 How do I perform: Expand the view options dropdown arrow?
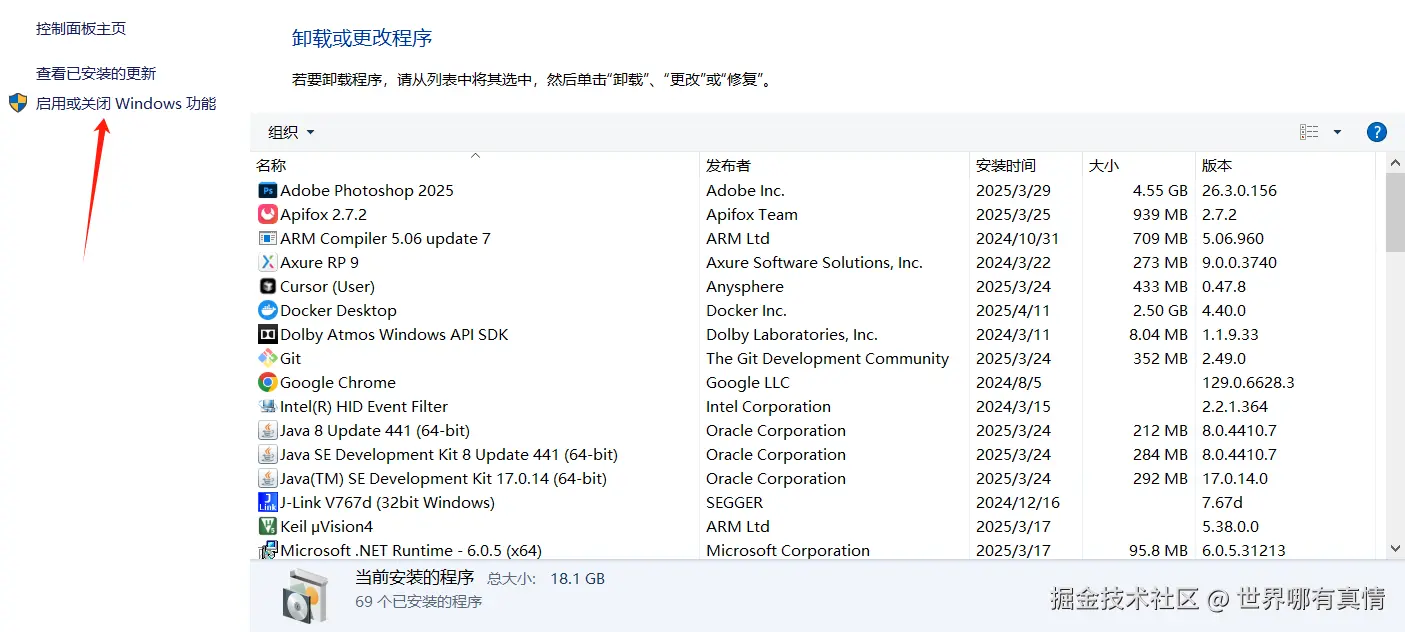pos(1338,132)
